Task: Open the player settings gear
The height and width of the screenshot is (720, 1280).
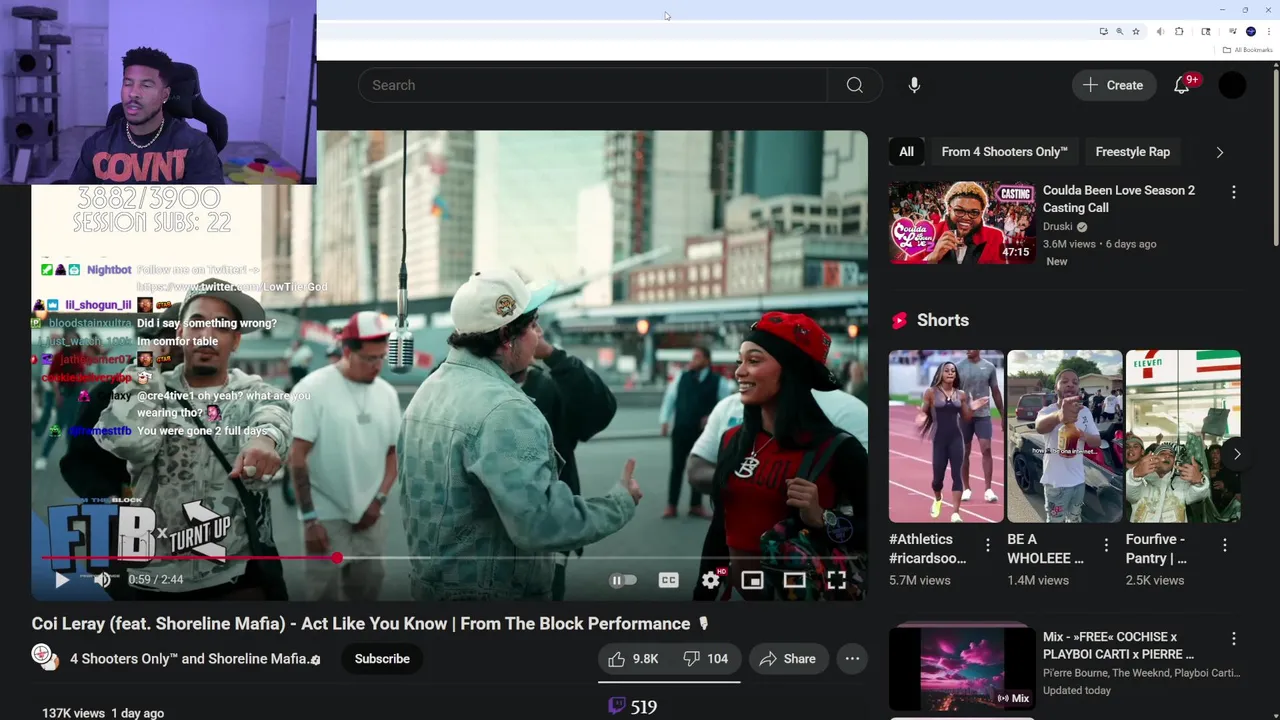Action: pos(710,580)
